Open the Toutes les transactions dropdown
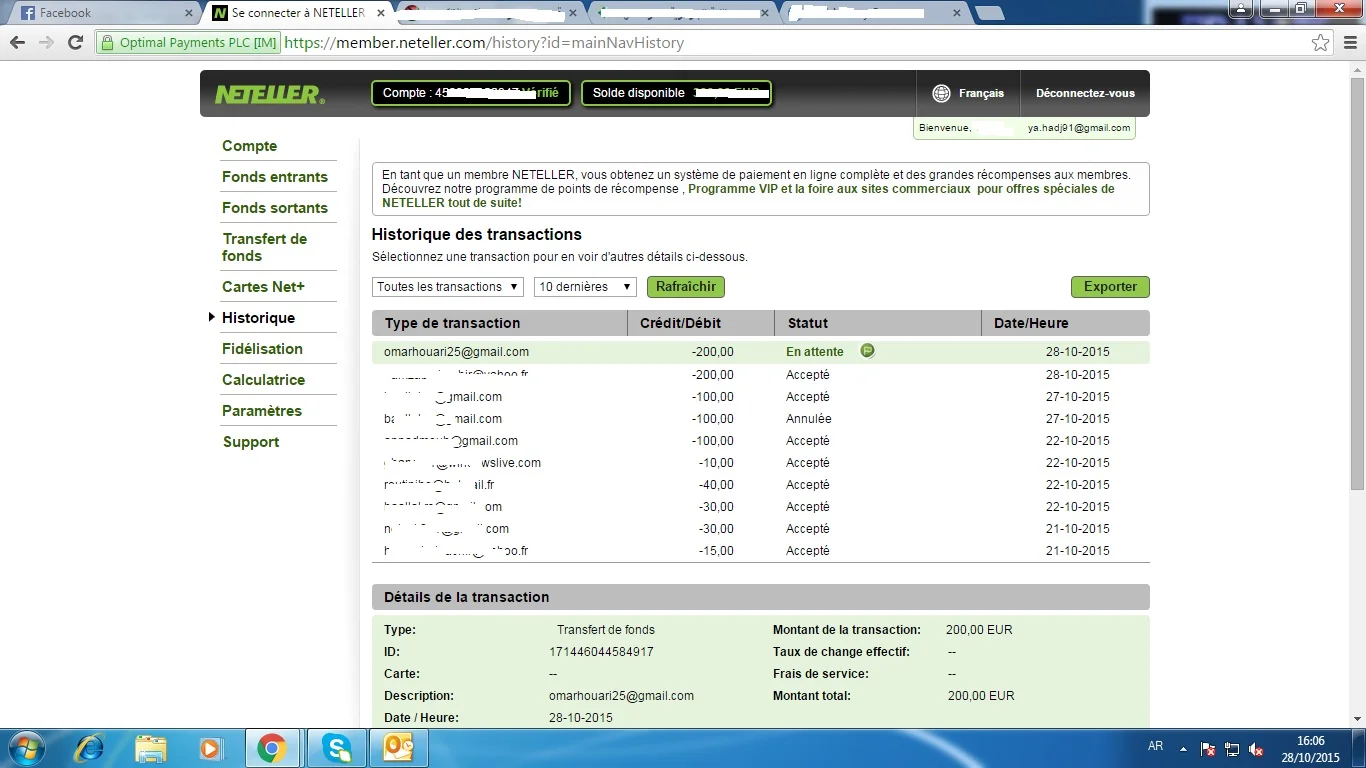The height and width of the screenshot is (768, 1366). click(448, 287)
